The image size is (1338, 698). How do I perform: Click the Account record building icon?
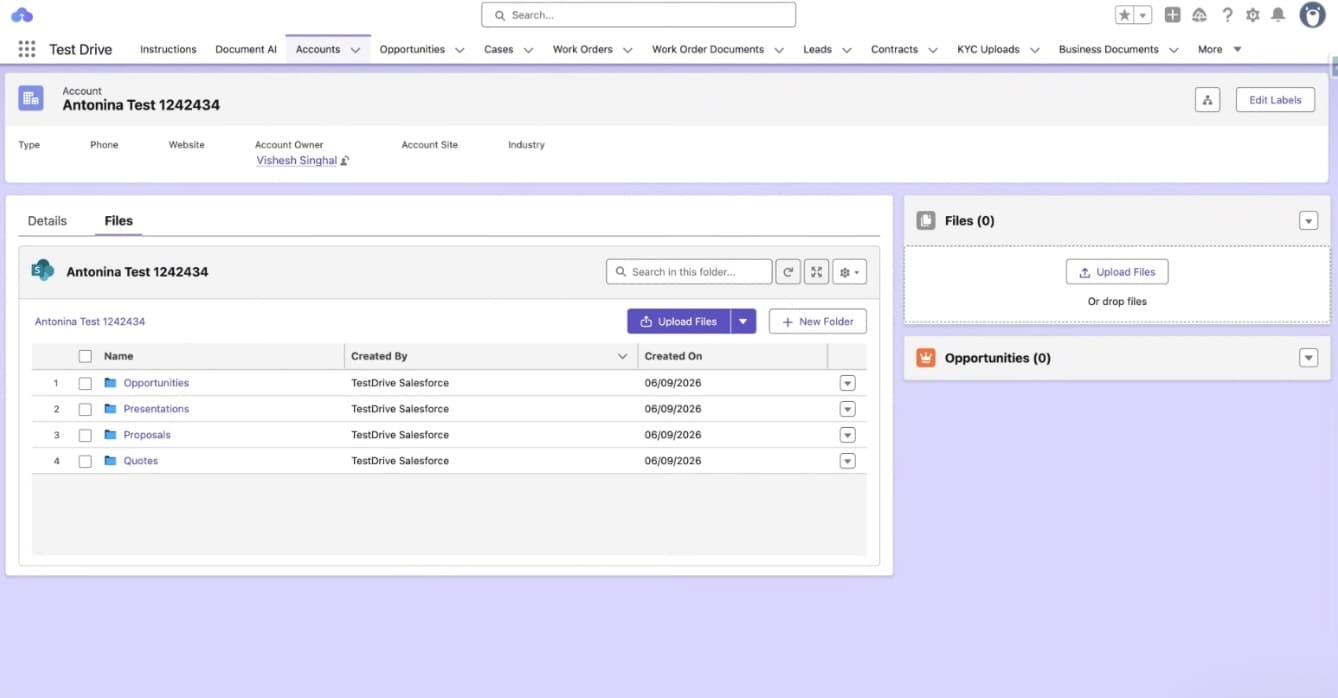[x=31, y=98]
